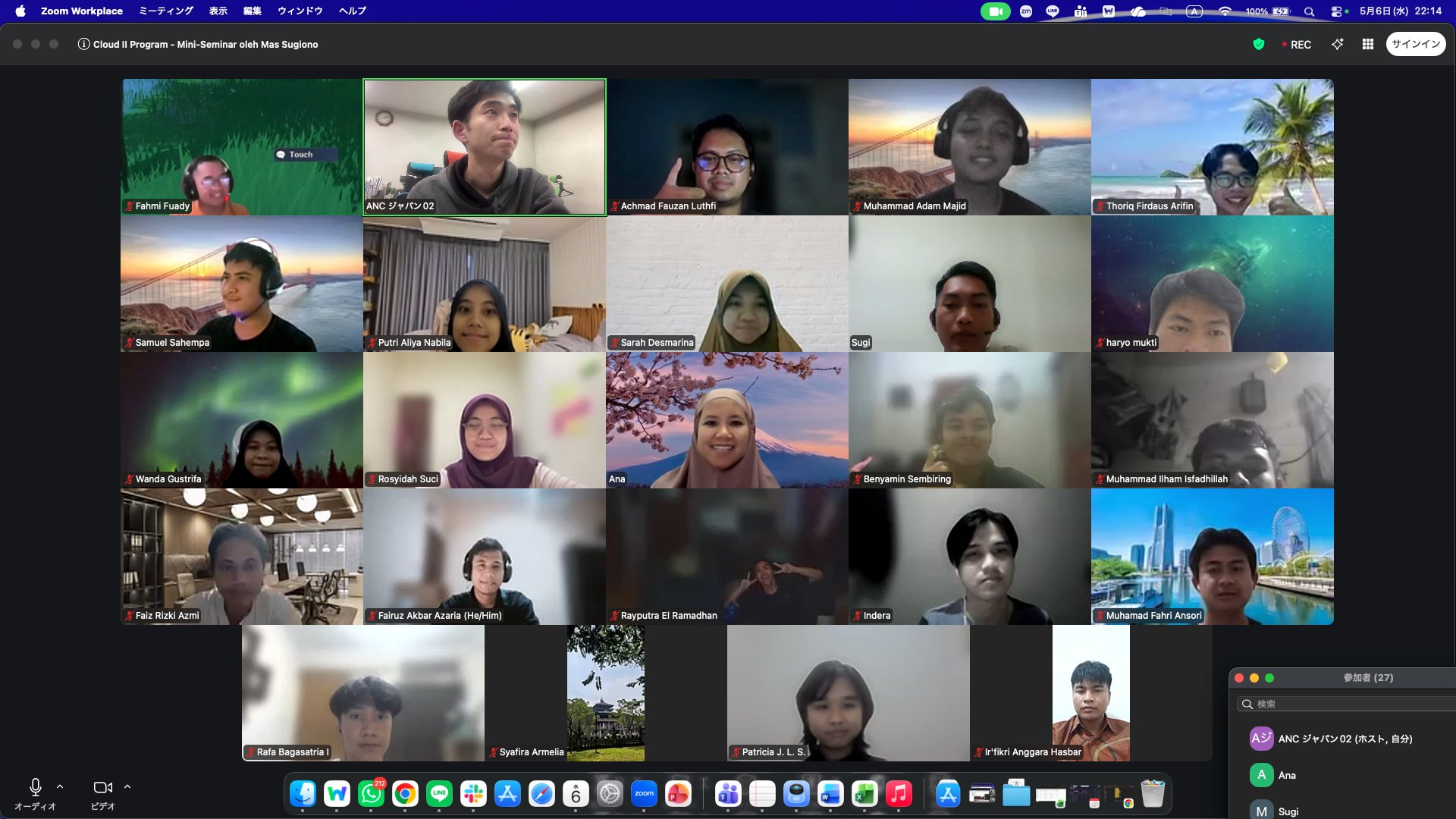Select Muhammad Ilham Isfadhillah's video tile
This screenshot has height=819, width=1456.
(x=1213, y=420)
